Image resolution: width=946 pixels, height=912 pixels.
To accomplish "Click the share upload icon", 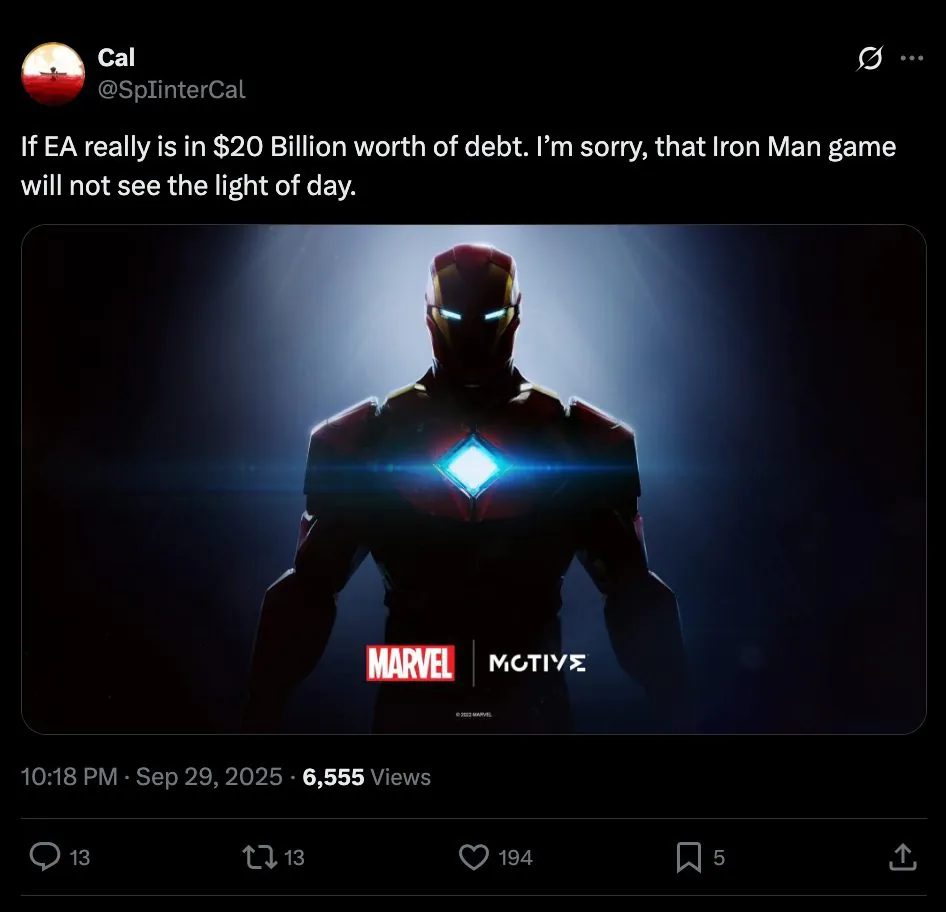I will pyautogui.click(x=901, y=857).
